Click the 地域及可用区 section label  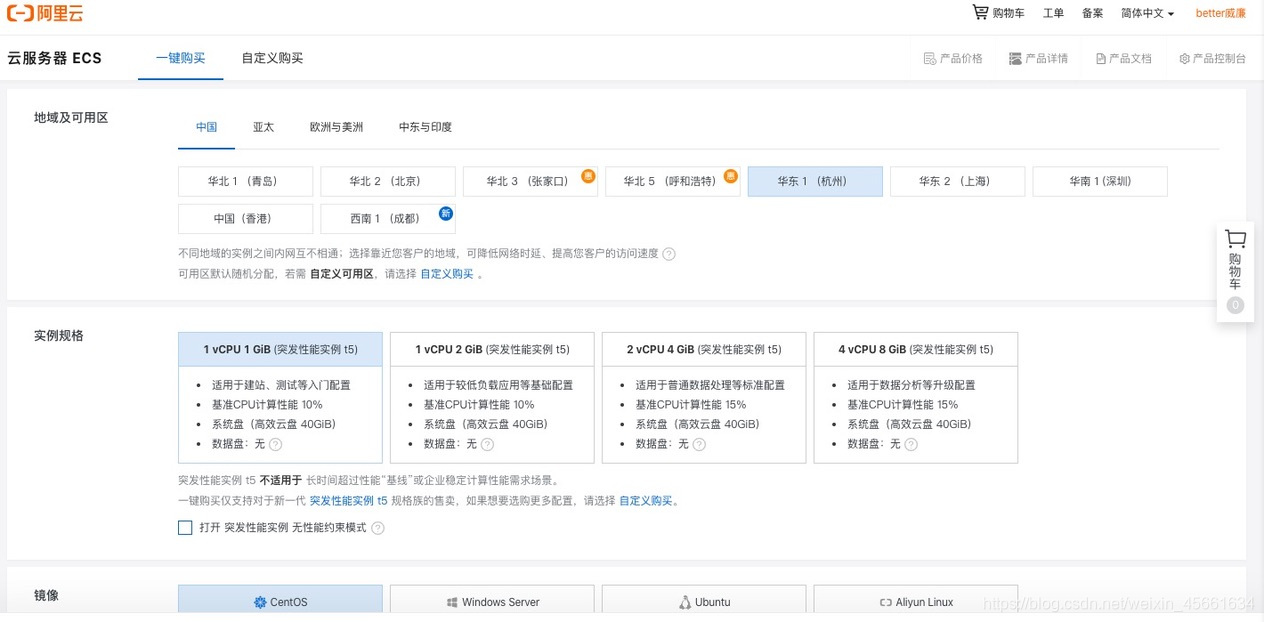tap(71, 117)
